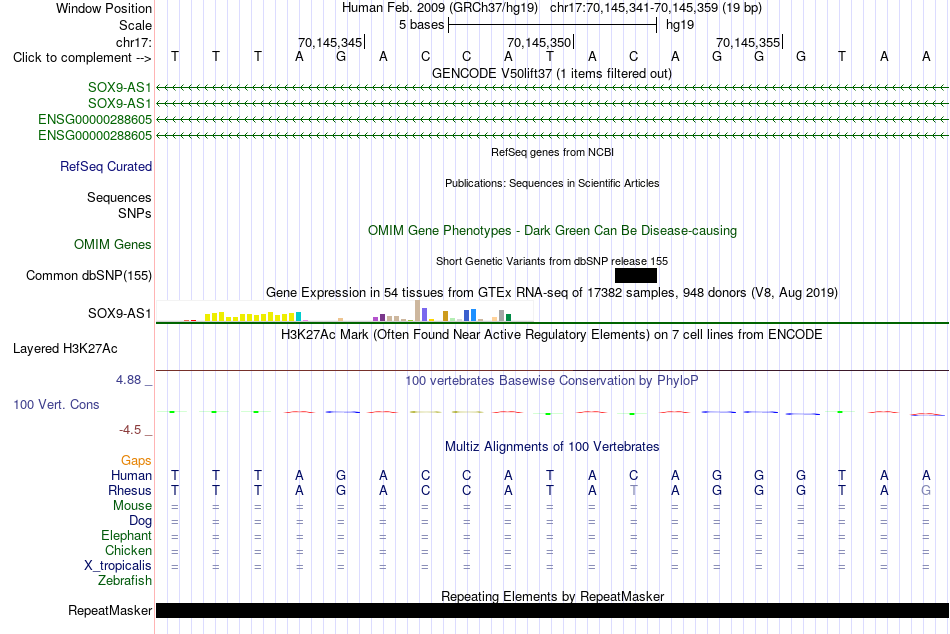Select the RepeatMasker track label

[110, 610]
